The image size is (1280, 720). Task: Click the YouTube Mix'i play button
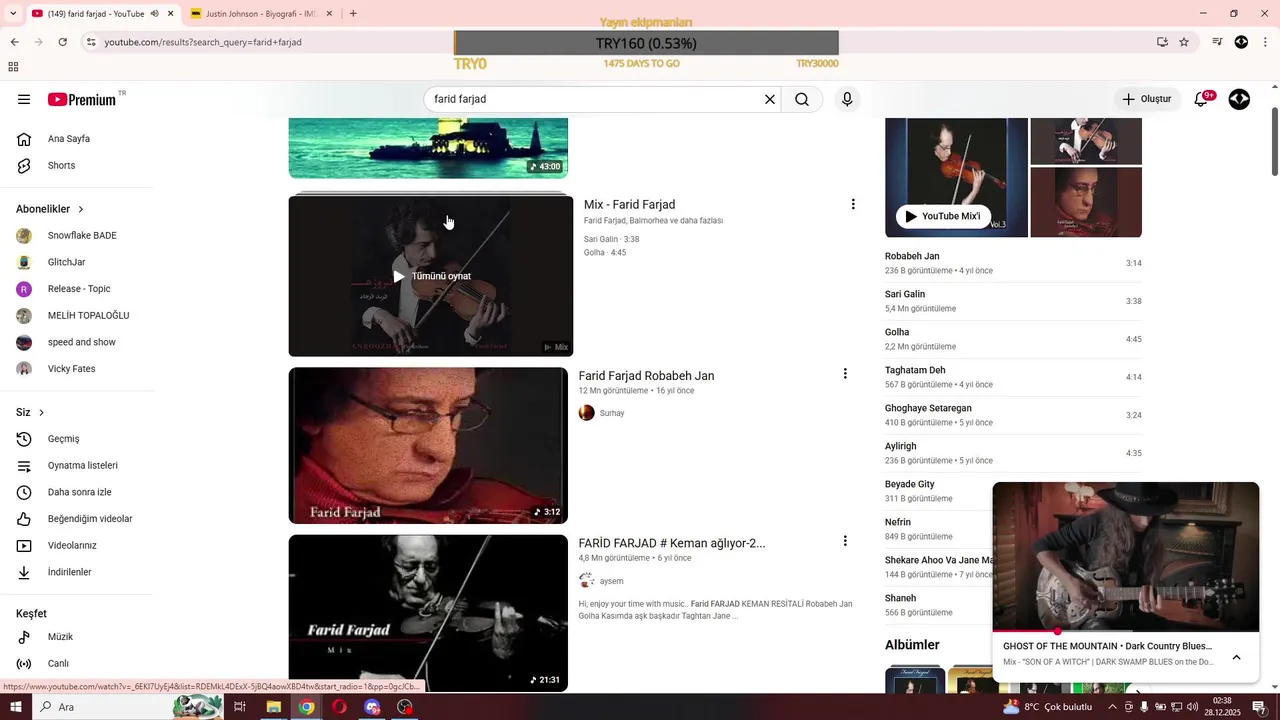pyautogui.click(x=943, y=216)
